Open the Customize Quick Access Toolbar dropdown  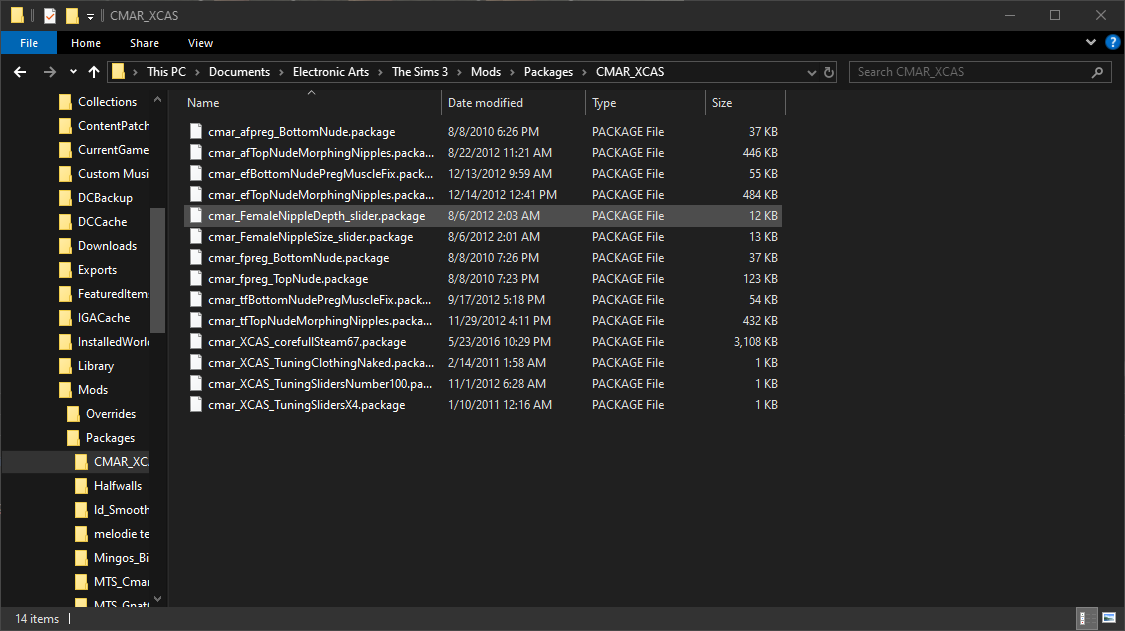(90, 16)
